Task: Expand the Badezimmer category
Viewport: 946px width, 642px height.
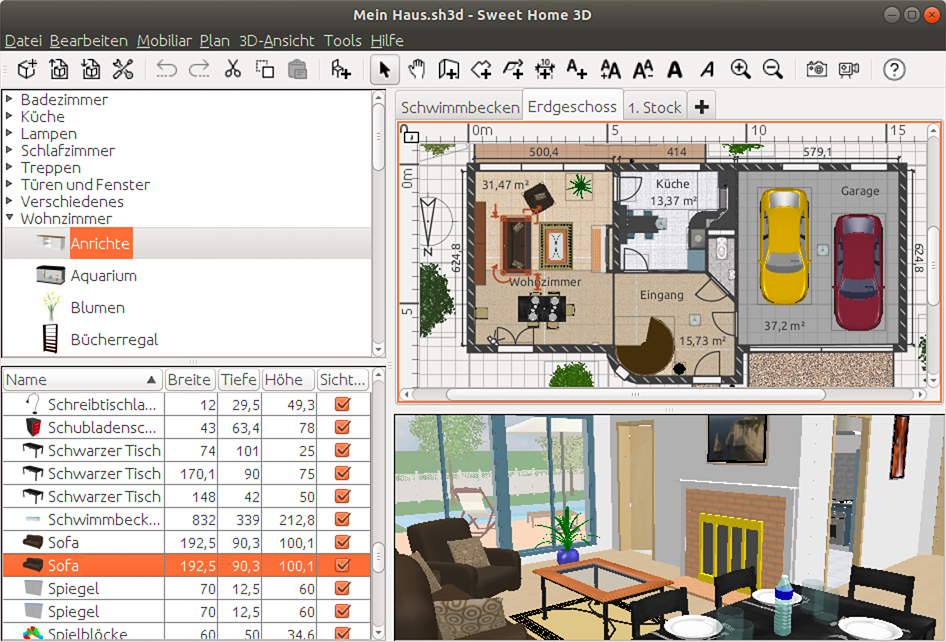Action: click(x=10, y=99)
